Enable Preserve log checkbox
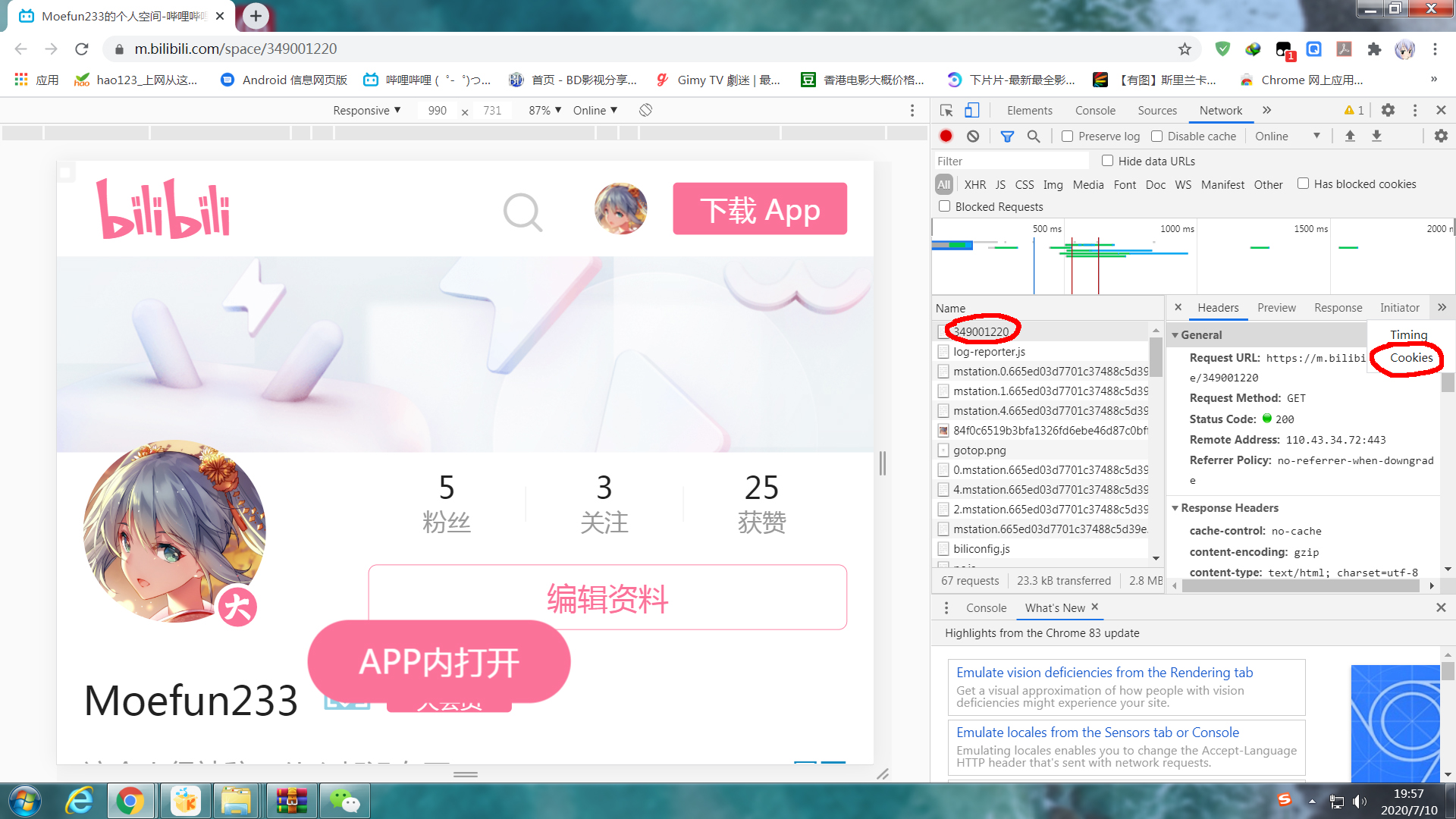Screen dimensions: 1456x819 [x=1067, y=136]
